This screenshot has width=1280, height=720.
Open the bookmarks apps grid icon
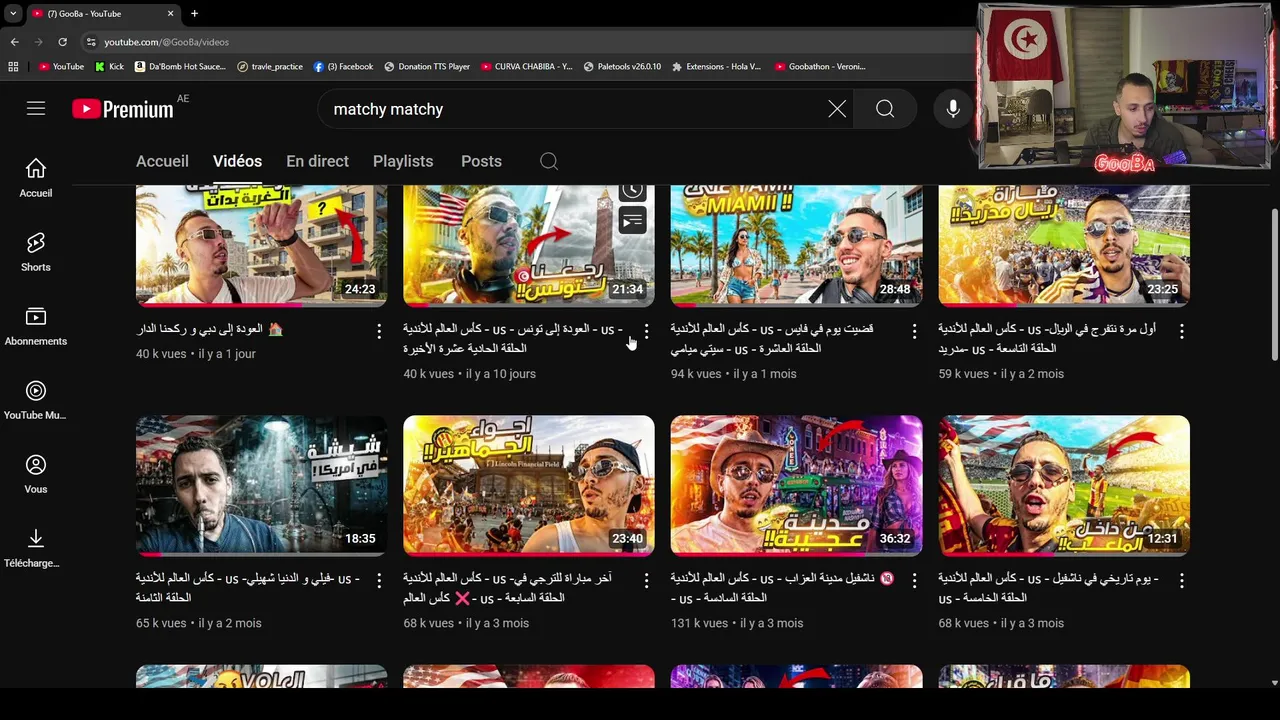(13, 67)
